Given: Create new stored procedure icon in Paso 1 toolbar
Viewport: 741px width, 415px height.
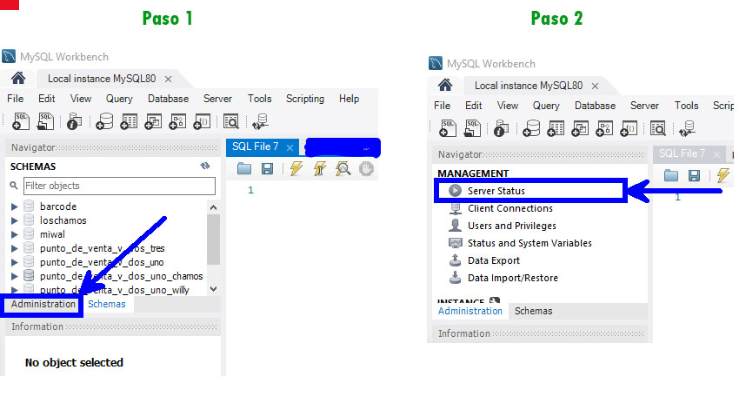Looking at the screenshot, I should pyautogui.click(x=178, y=121).
